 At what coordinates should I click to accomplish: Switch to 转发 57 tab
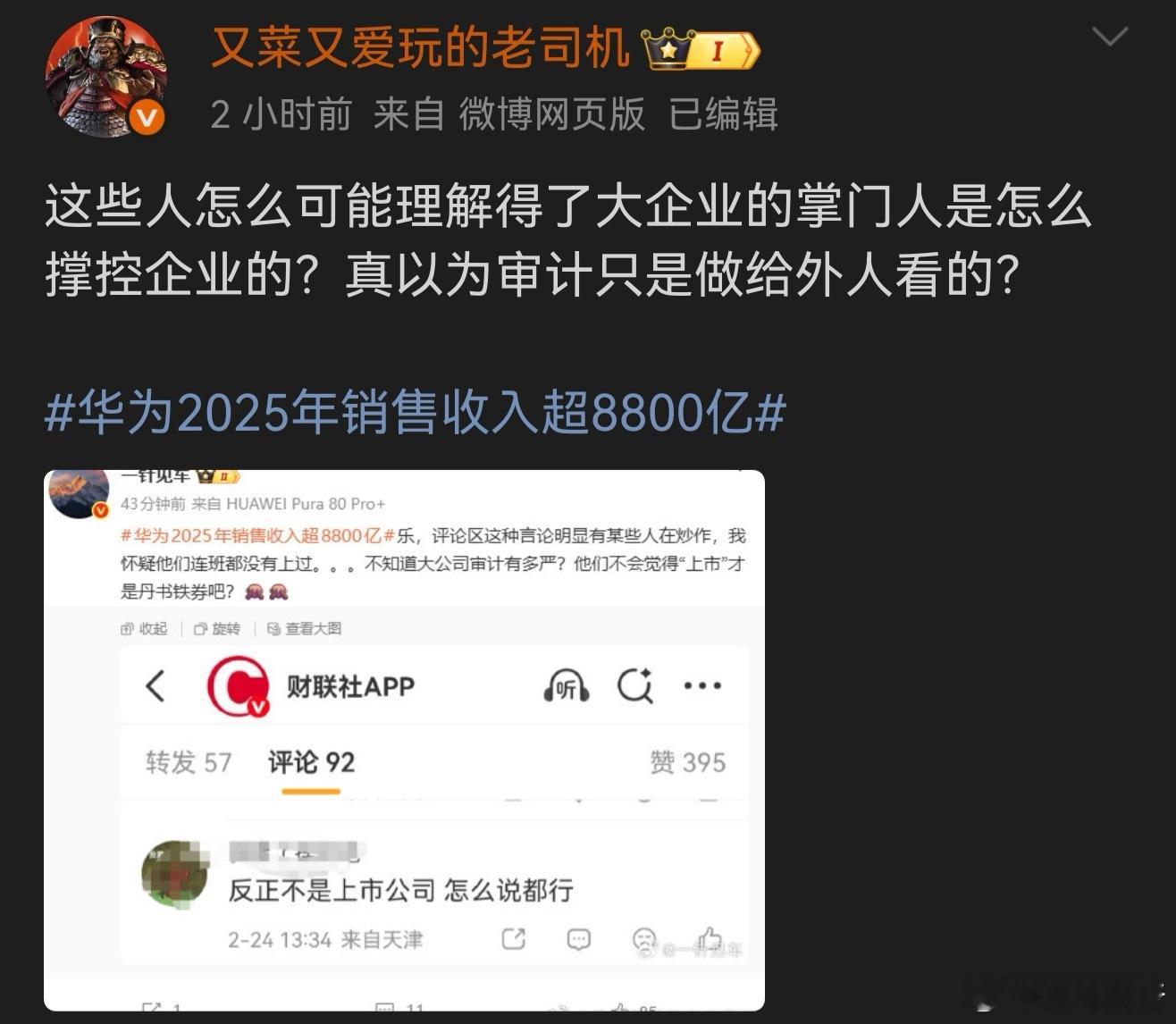[189, 762]
